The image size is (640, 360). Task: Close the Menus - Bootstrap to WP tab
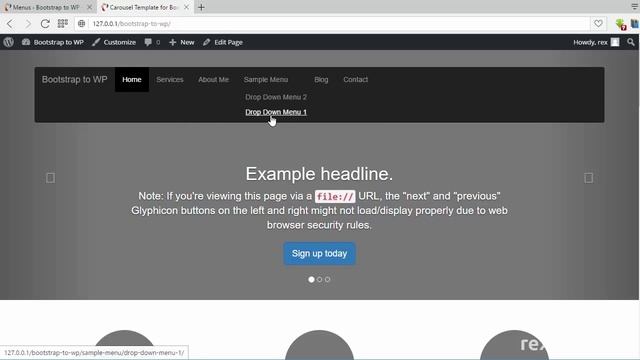pyautogui.click(x=89, y=7)
